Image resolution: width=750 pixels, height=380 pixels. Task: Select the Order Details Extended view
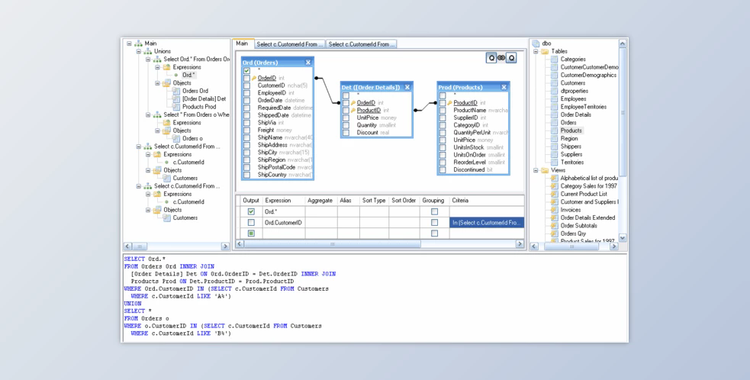588,218
